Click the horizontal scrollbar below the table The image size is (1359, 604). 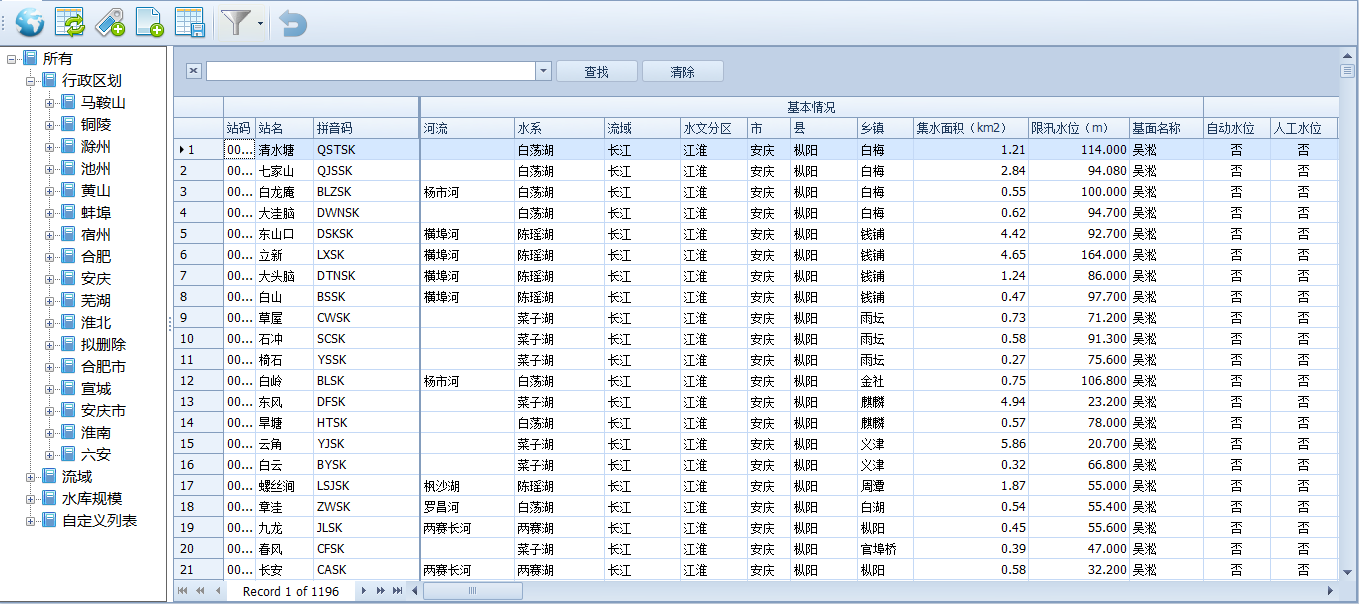pos(472,591)
